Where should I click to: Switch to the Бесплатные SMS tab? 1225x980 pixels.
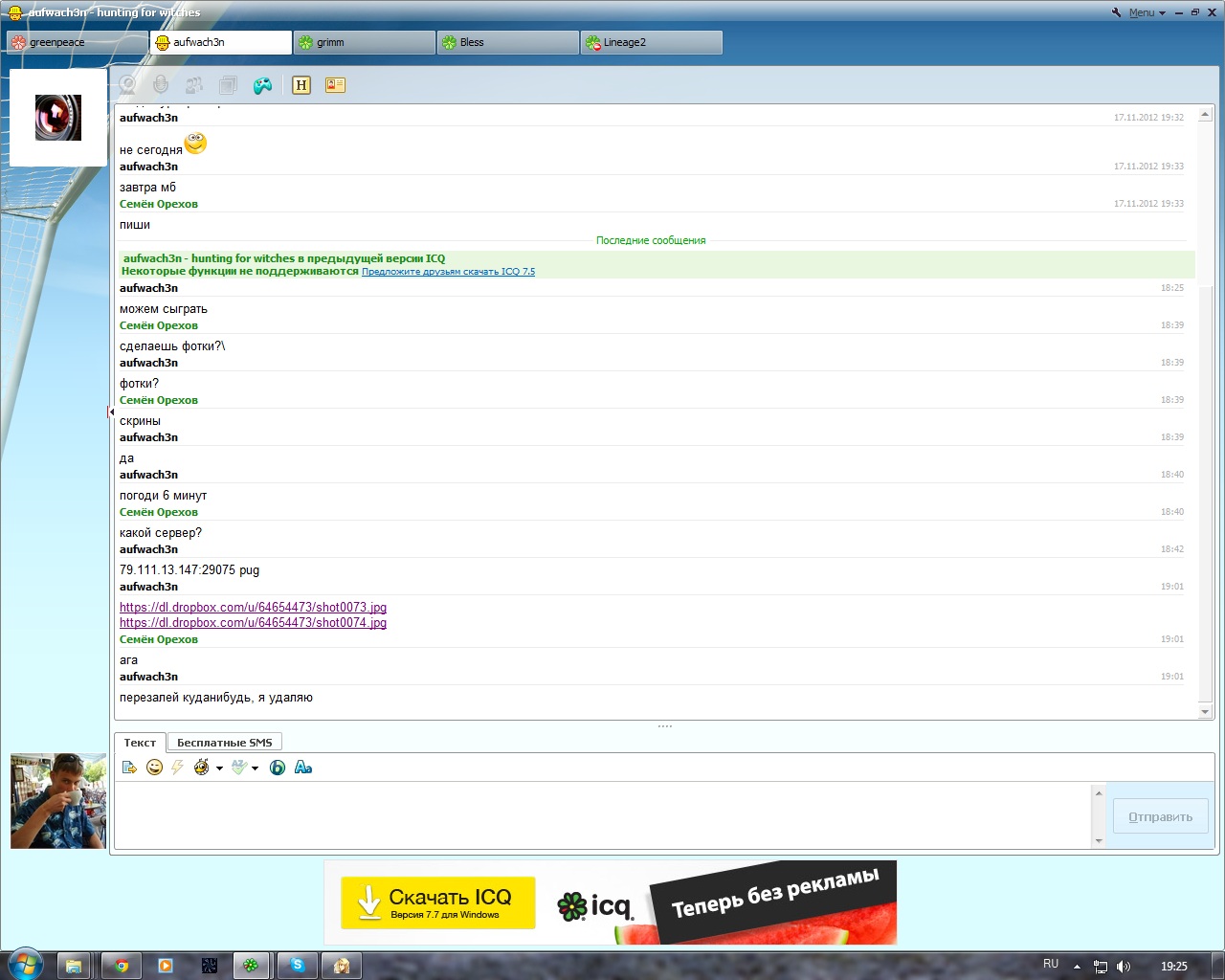click(x=225, y=743)
